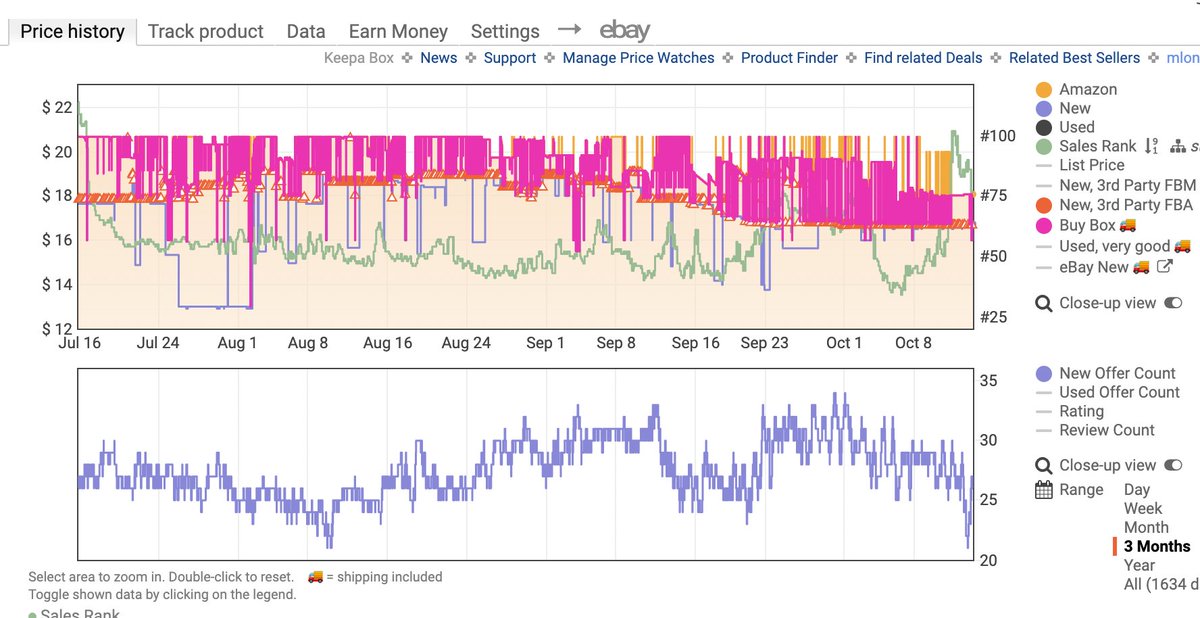The width and height of the screenshot is (1200, 618).
Task: Open the eBay New external link icon
Action: click(1165, 266)
